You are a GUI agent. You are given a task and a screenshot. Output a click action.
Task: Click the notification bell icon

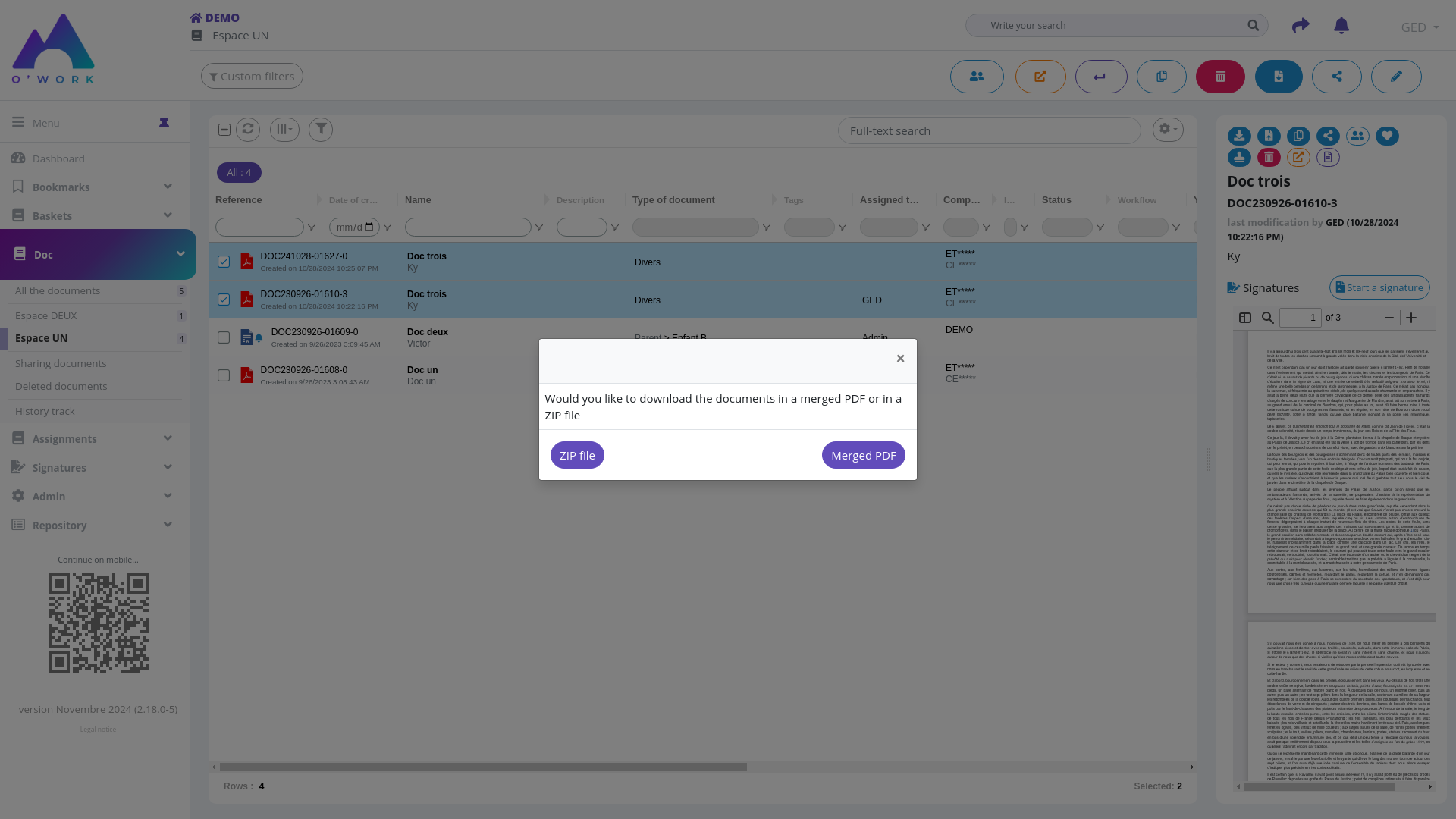click(1341, 26)
